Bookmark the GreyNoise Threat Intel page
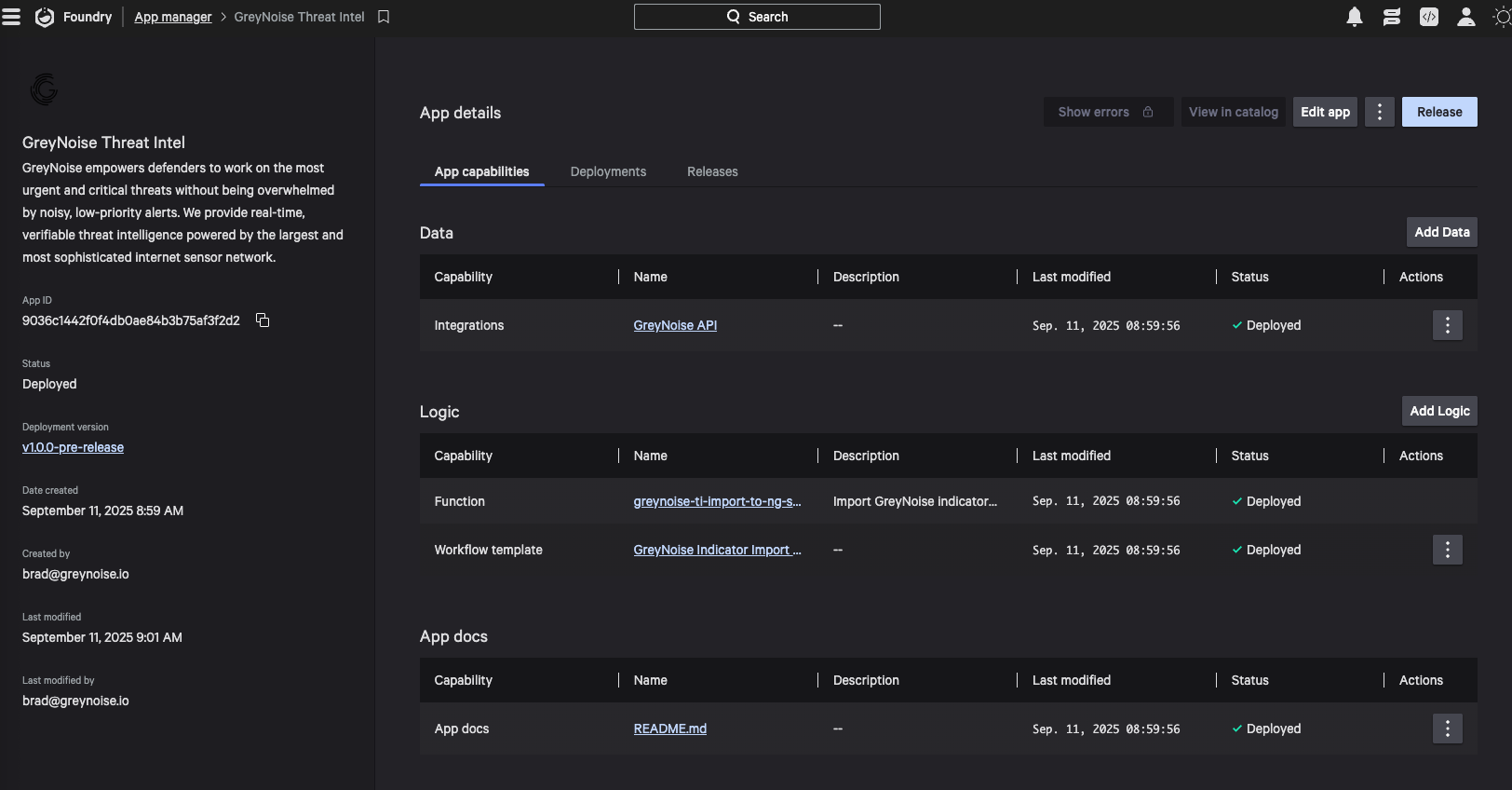 384,17
